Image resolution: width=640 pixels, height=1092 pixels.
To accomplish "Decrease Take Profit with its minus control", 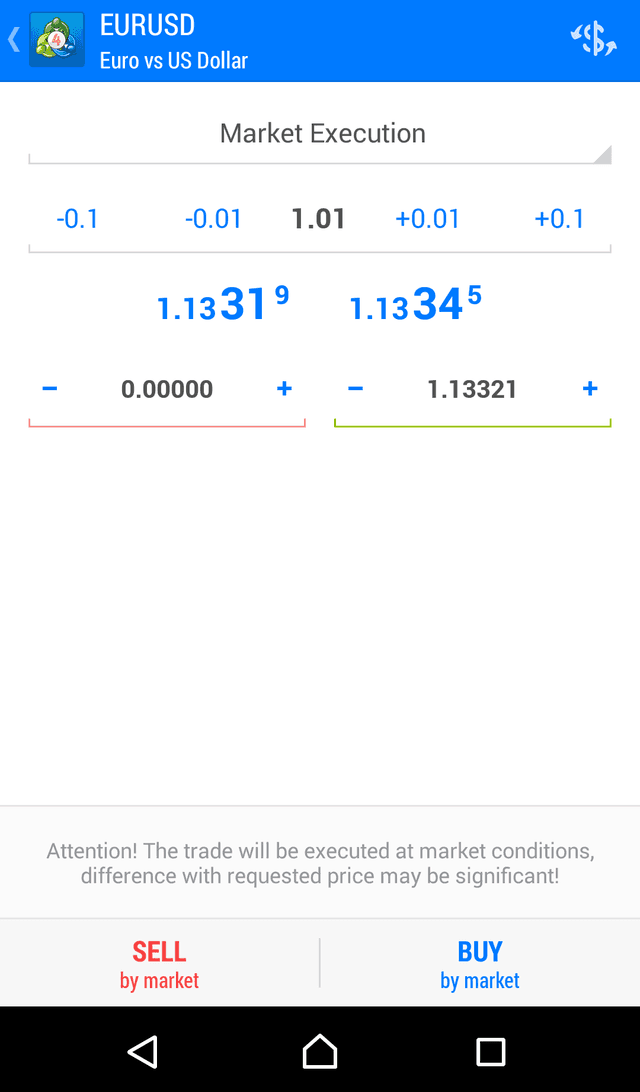I will (x=355, y=389).
